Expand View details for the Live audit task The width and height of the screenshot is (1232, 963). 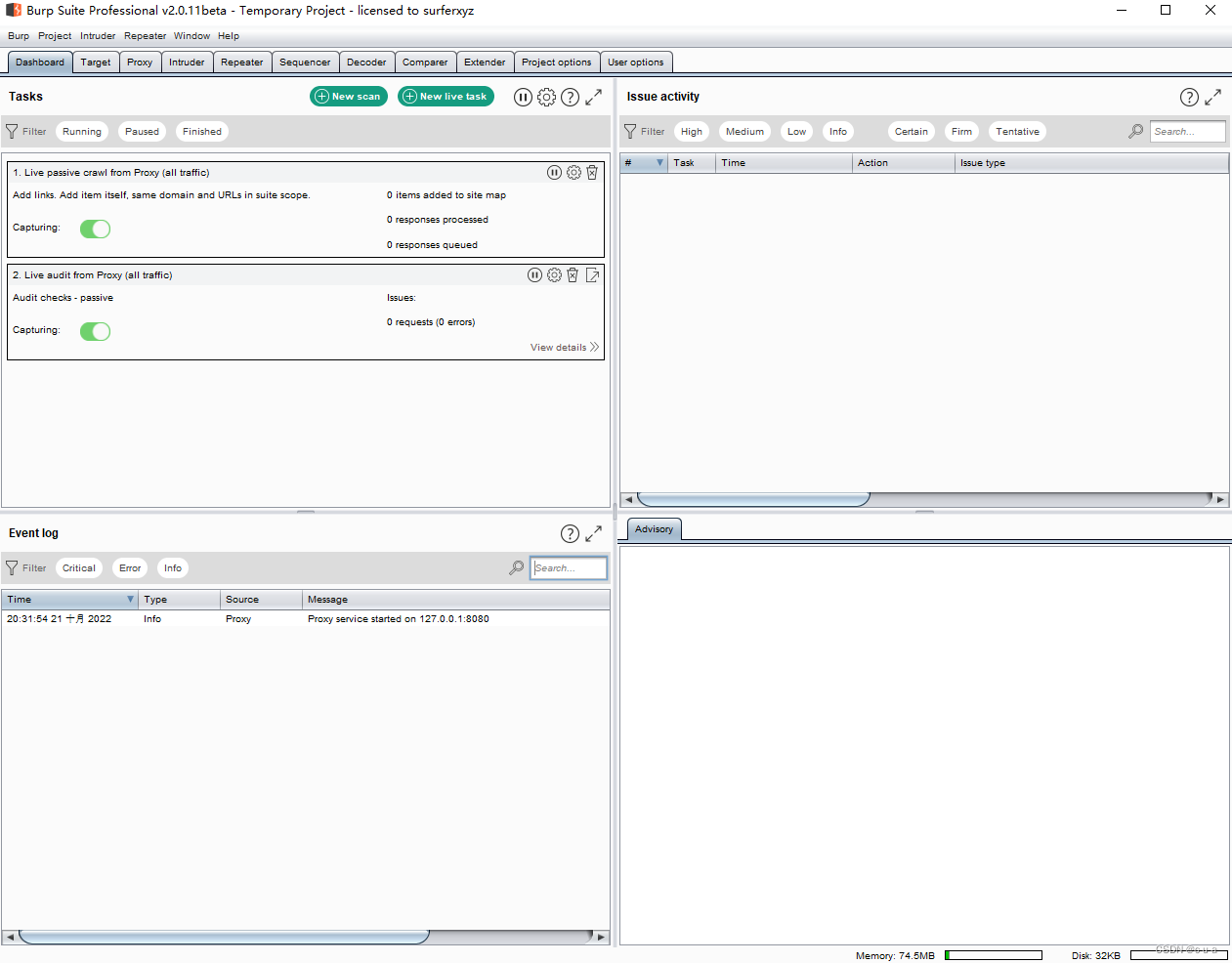(x=565, y=348)
